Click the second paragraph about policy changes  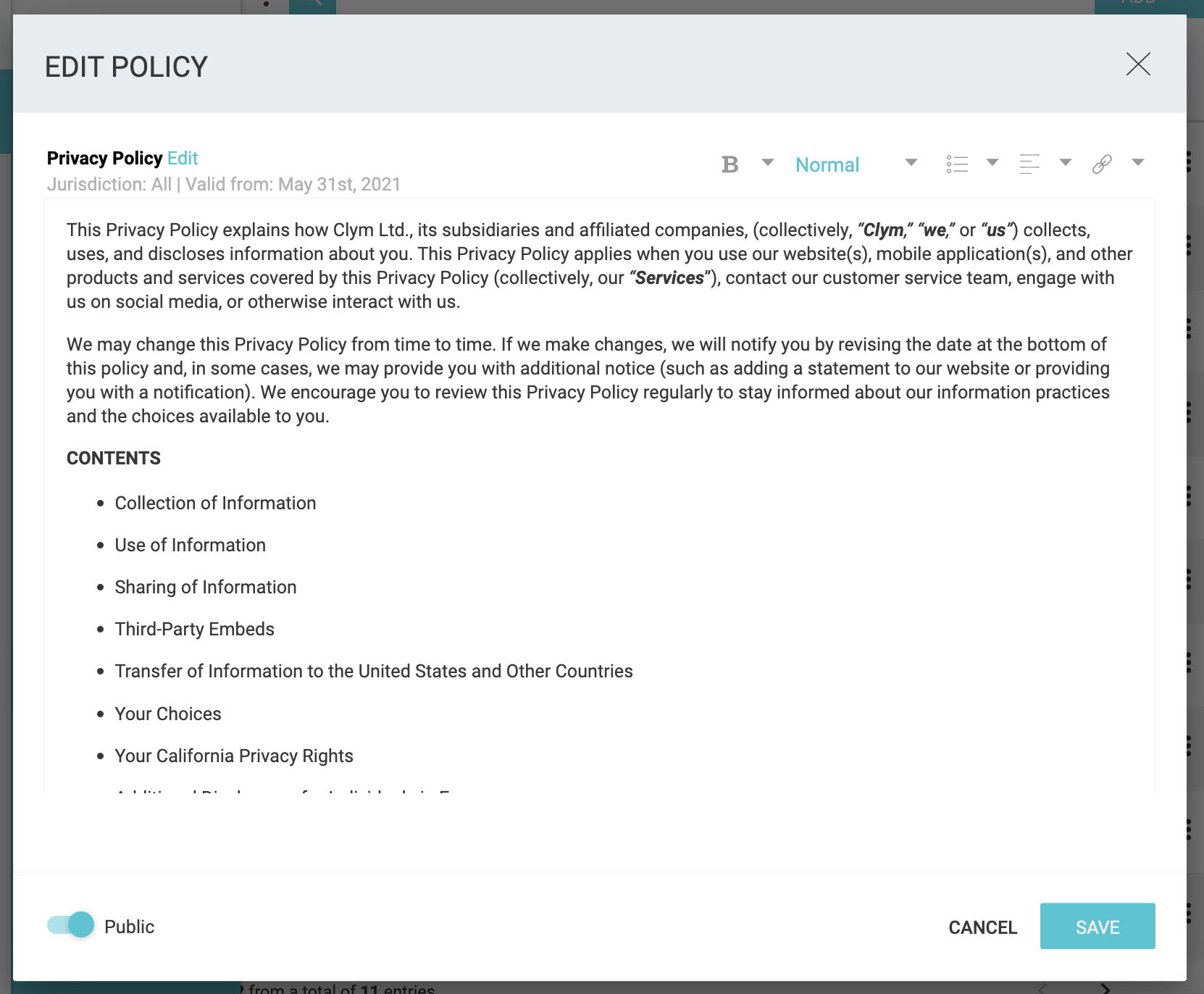(x=588, y=380)
